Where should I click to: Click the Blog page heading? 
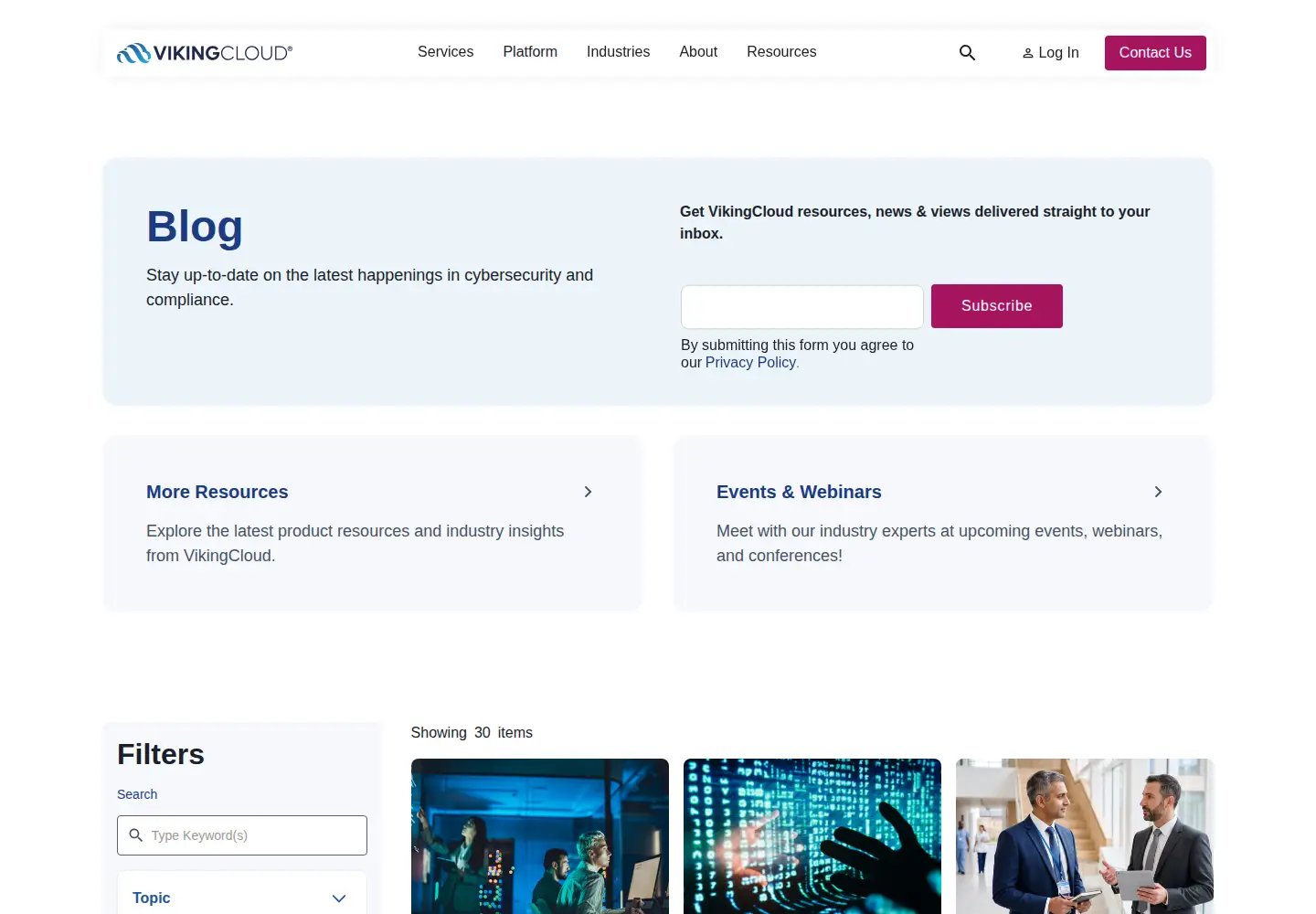click(195, 227)
